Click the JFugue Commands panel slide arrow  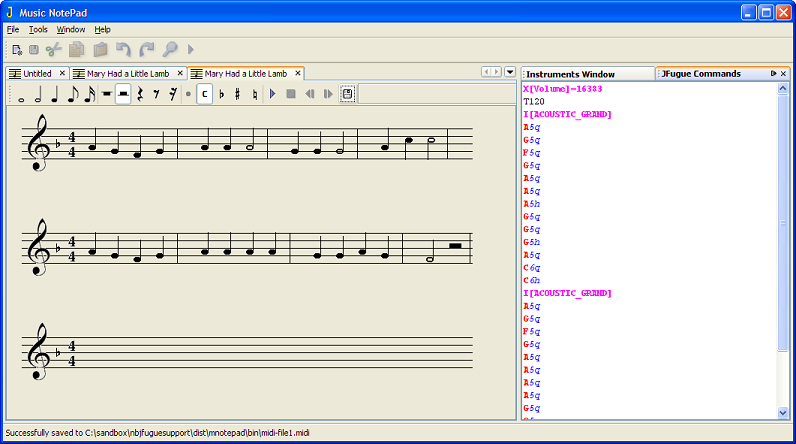774,74
